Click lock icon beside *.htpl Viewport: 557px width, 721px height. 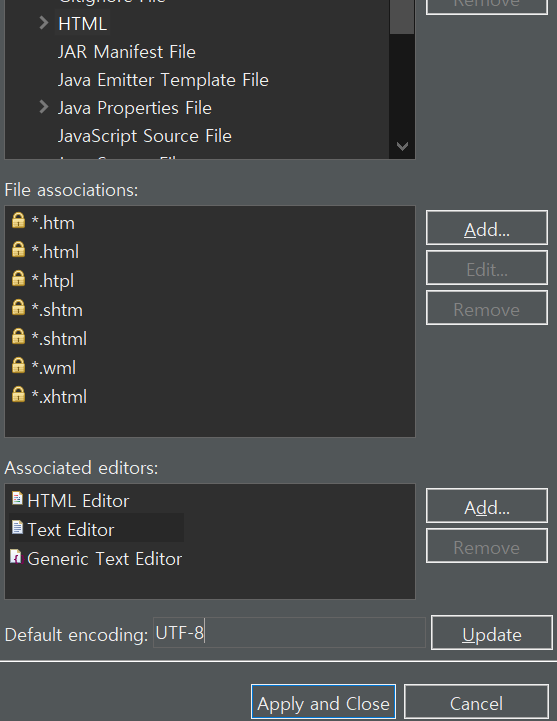click(x=18, y=278)
